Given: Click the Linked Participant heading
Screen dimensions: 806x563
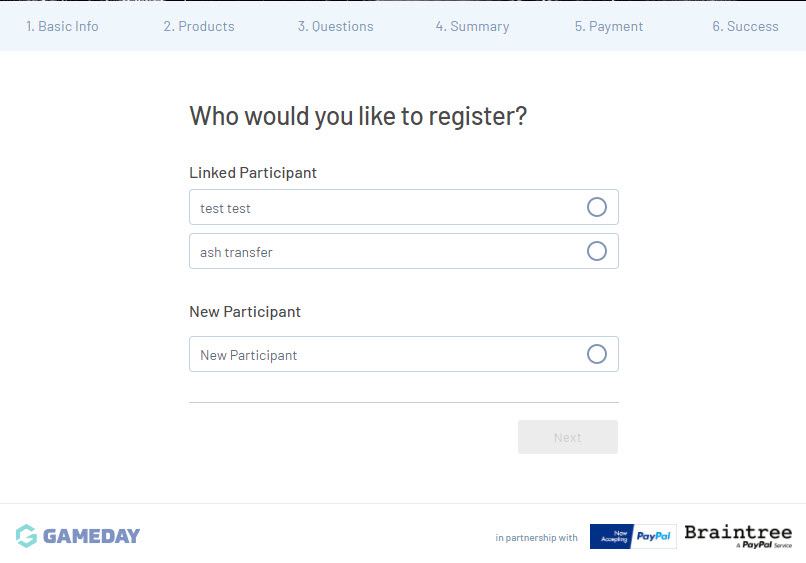Looking at the screenshot, I should pos(253,173).
